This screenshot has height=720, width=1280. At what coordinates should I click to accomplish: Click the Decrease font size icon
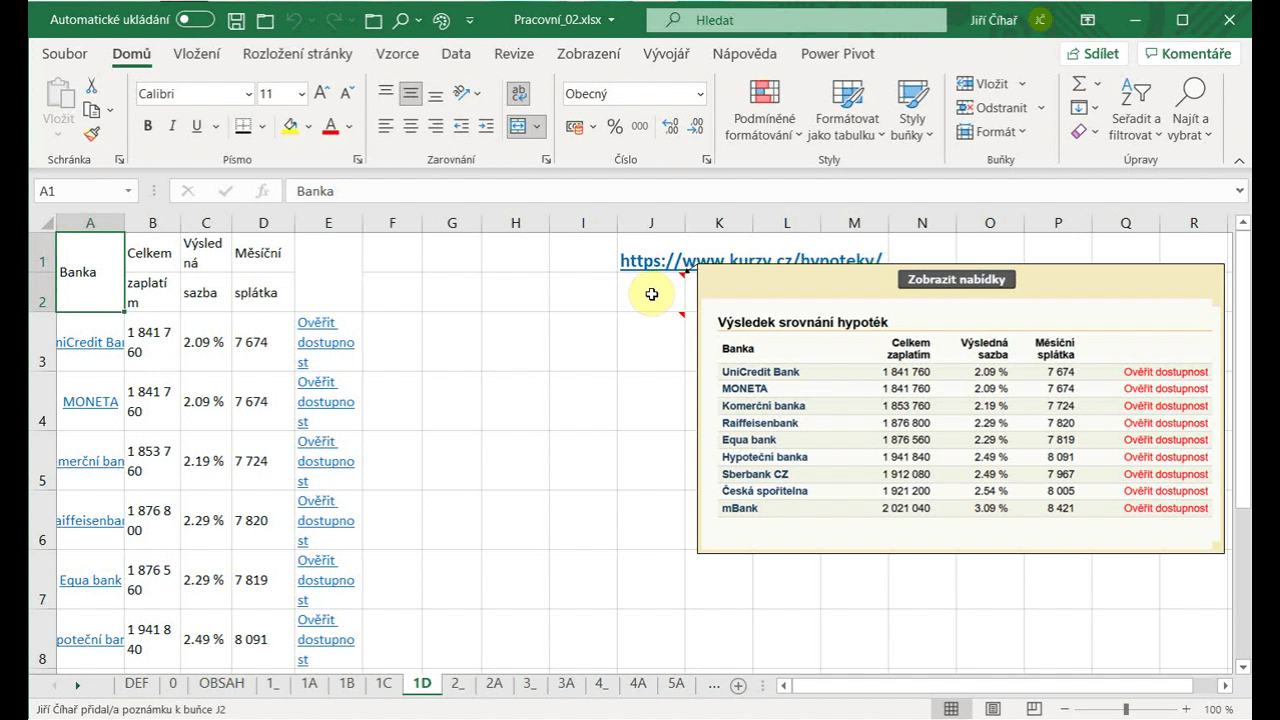click(347, 93)
